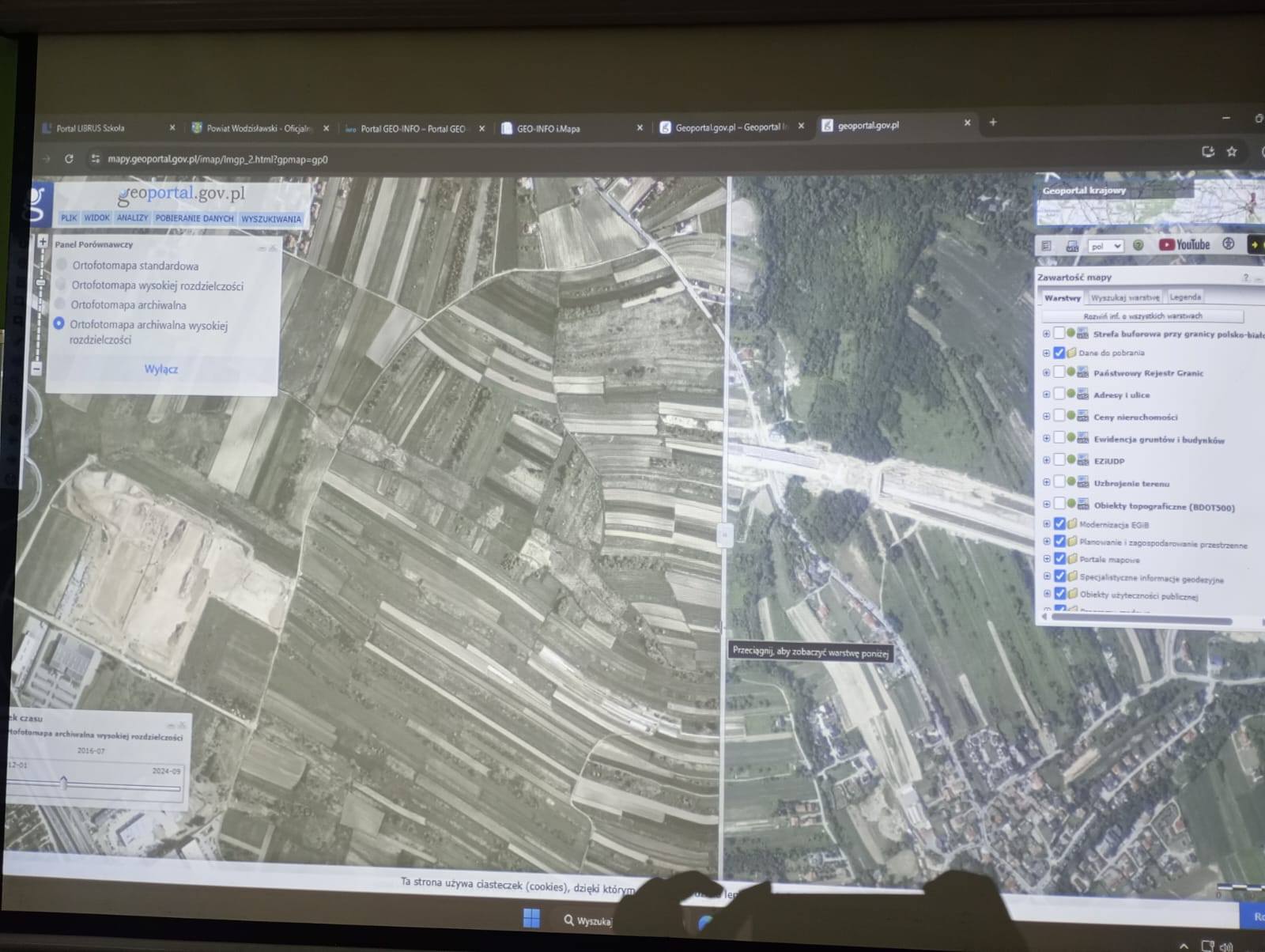Screen dimensions: 1265x952
Task: Zoom in using the plus map button
Action: pos(43,242)
